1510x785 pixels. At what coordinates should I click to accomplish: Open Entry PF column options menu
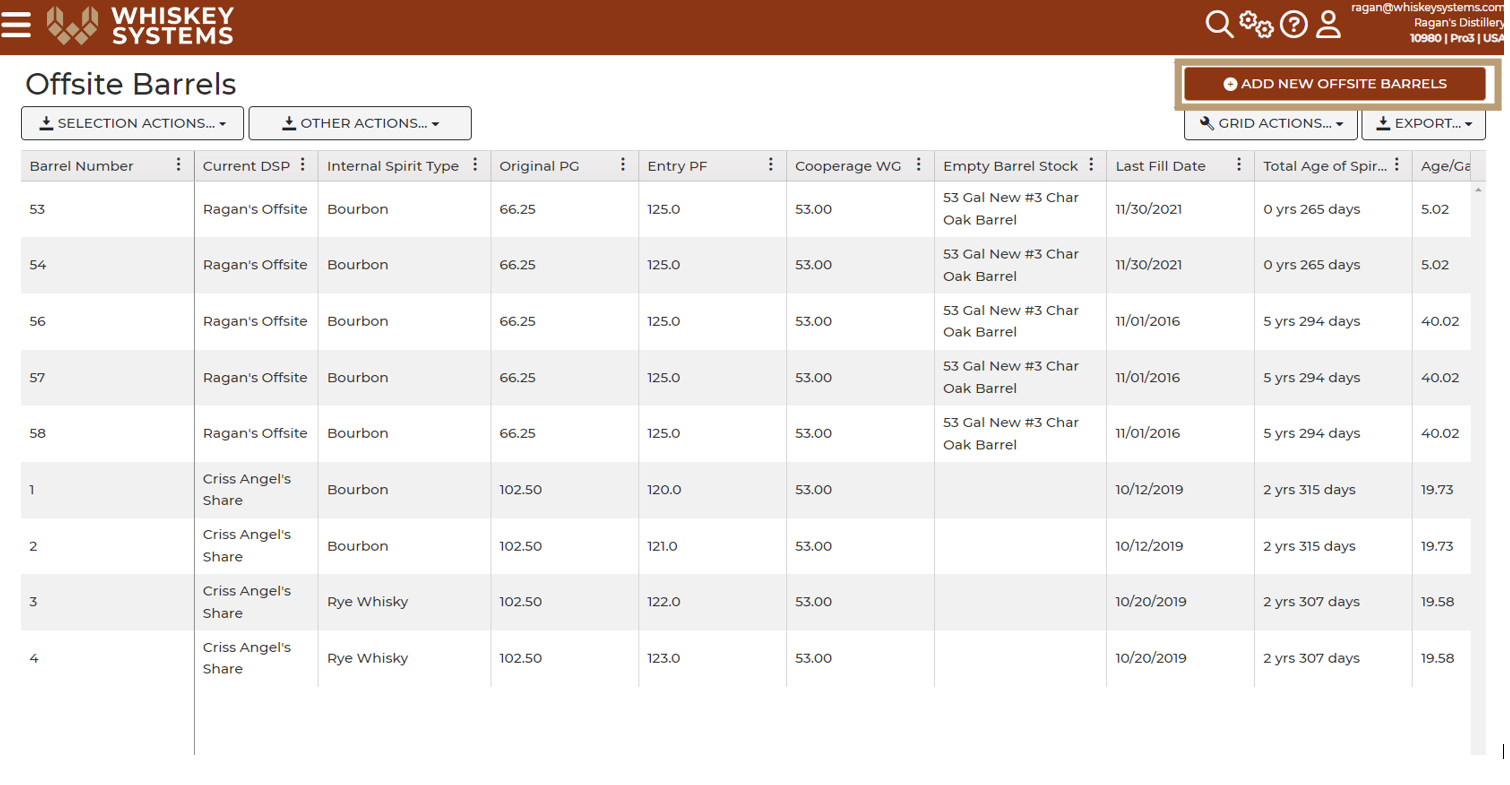click(x=771, y=165)
